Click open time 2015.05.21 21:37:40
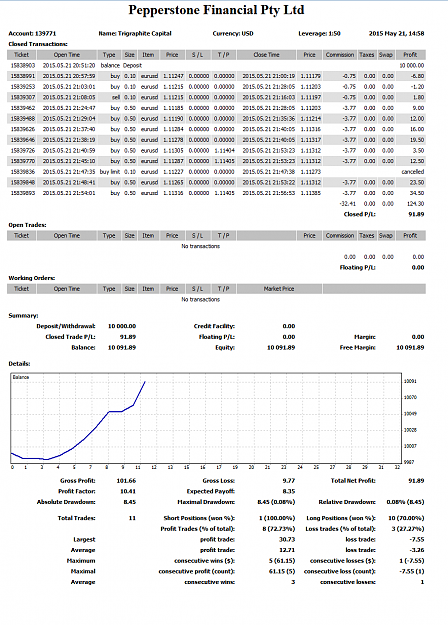Image resolution: width=448 pixels, height=625 pixels. 69,129
